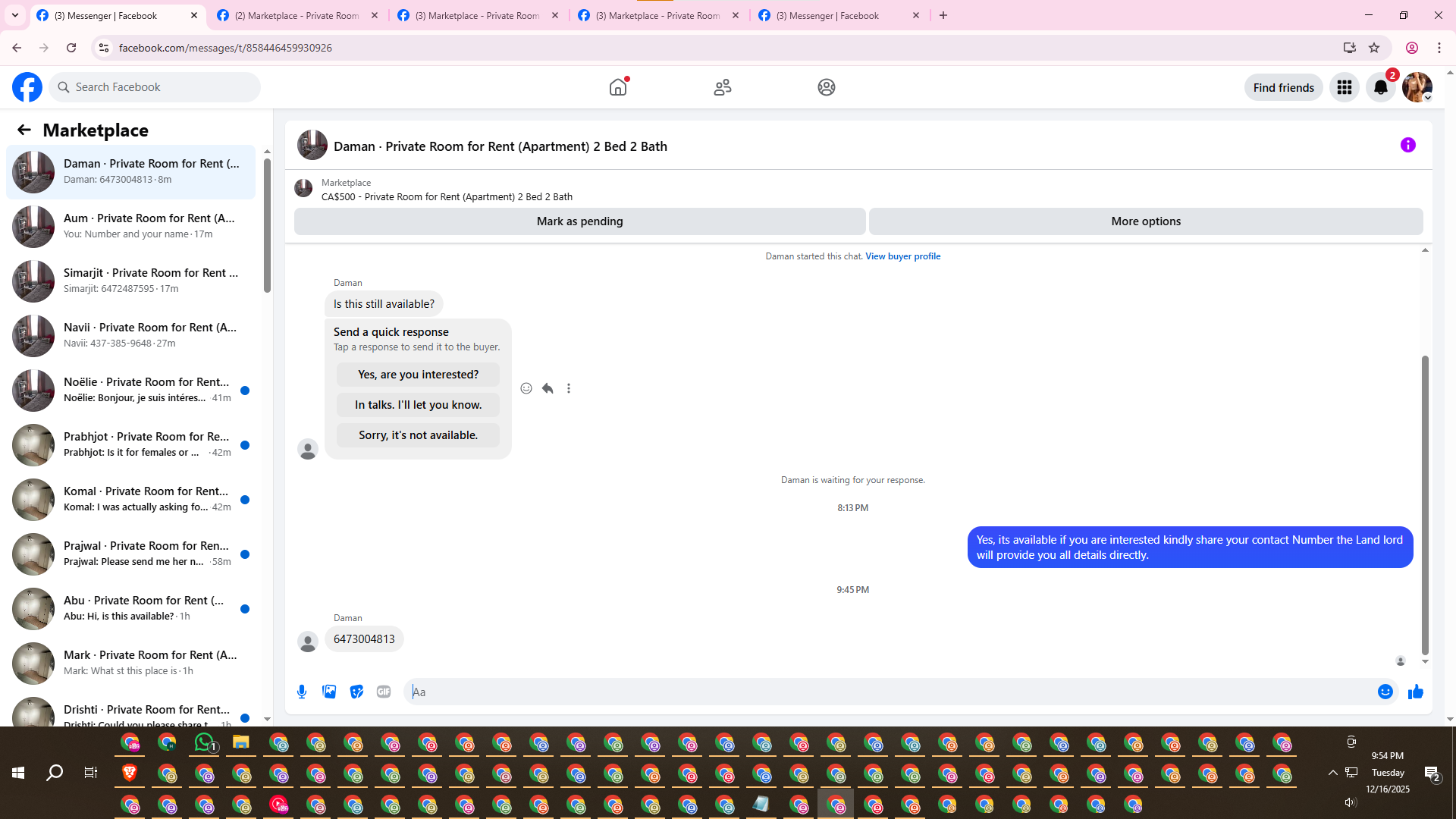Viewport: 1456px width, 819px height.
Task: Open WhatsApp from taskbar
Action: point(204,742)
